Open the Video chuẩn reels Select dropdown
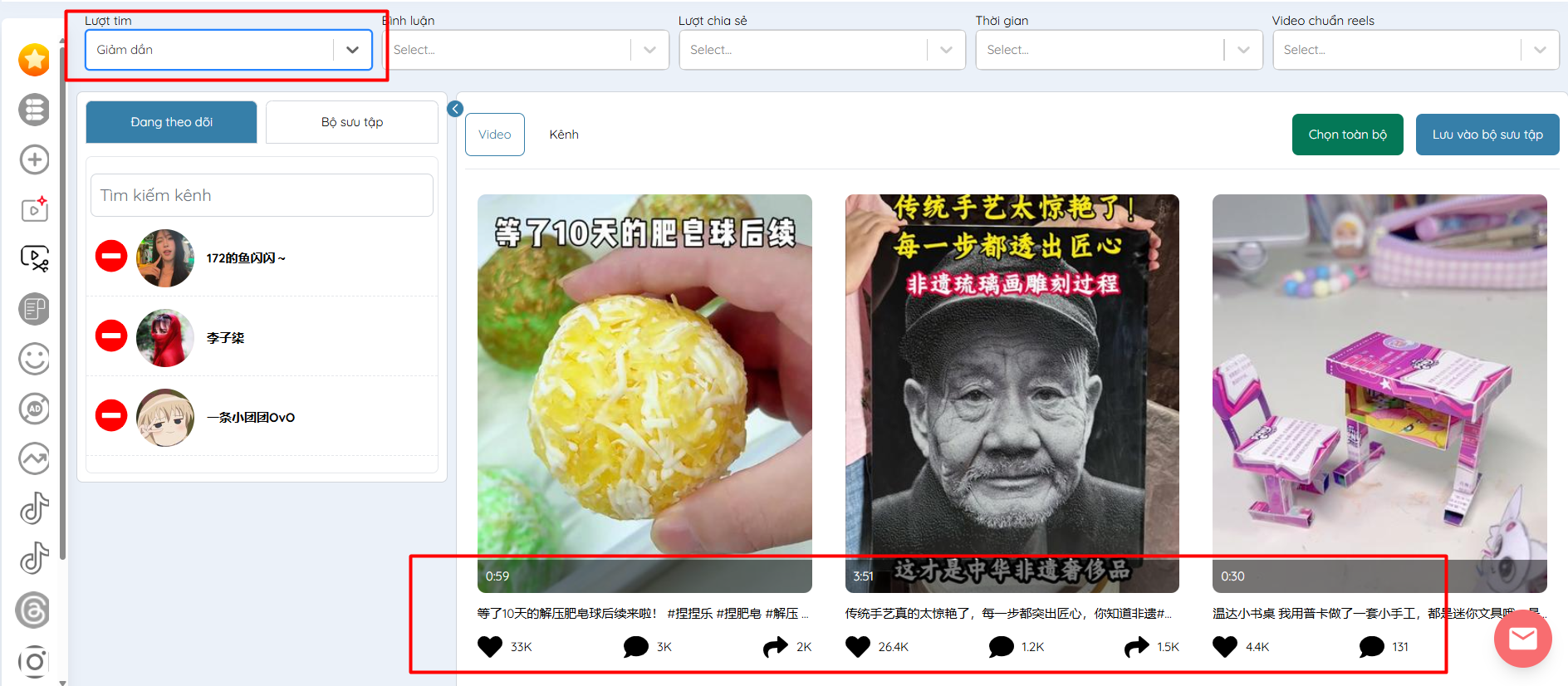Image resolution: width=1568 pixels, height=686 pixels. click(1416, 50)
